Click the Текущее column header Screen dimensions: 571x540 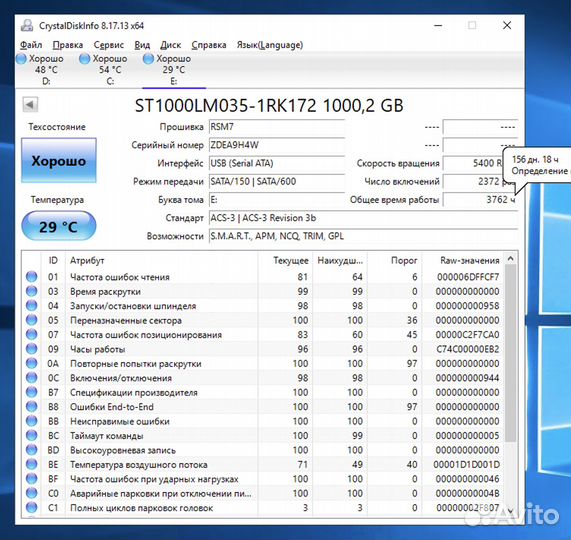tap(285, 260)
